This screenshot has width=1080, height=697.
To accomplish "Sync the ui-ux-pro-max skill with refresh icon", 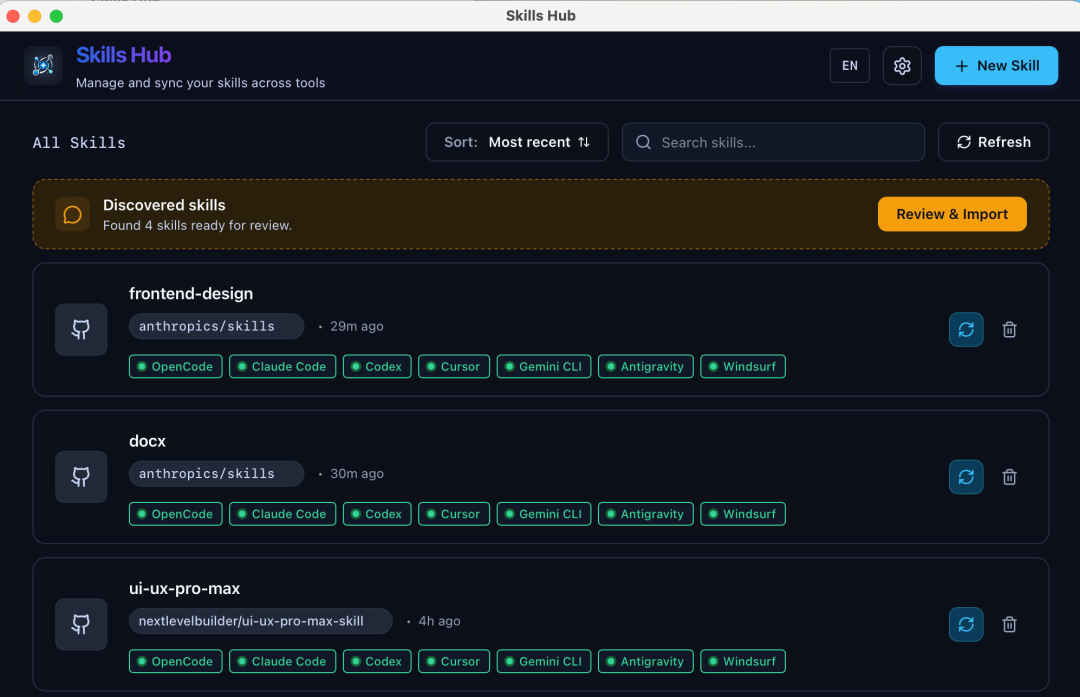I will pyautogui.click(x=966, y=624).
